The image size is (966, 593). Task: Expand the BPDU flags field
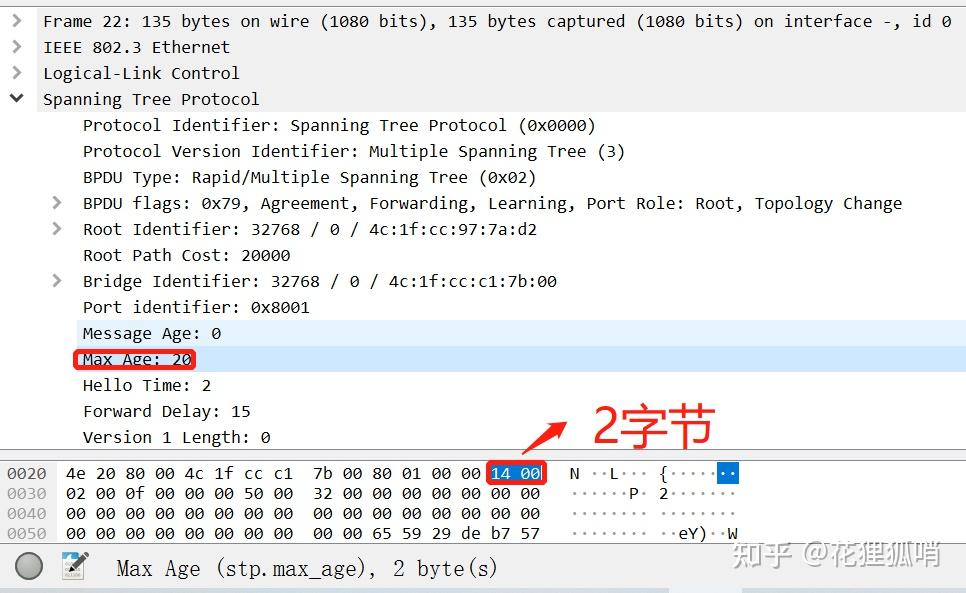coord(57,203)
